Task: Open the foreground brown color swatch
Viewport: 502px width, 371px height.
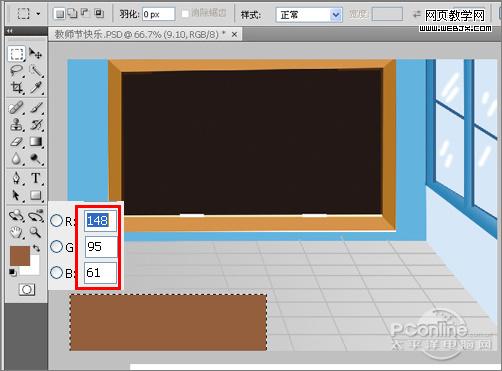Action: (x=19, y=255)
